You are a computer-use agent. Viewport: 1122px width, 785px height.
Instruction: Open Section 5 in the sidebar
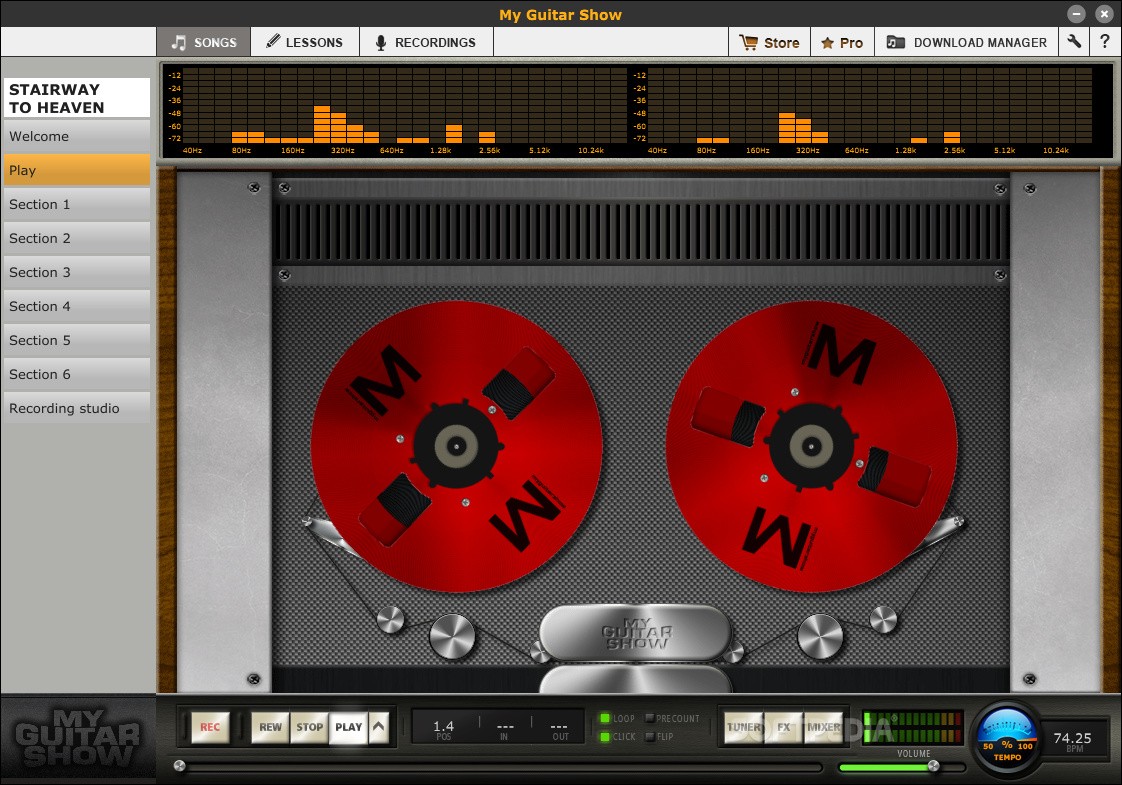77,340
